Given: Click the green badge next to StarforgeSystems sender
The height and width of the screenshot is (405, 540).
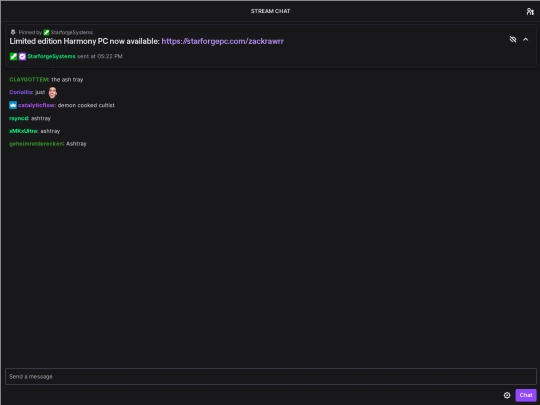Looking at the screenshot, I should click(x=13, y=56).
